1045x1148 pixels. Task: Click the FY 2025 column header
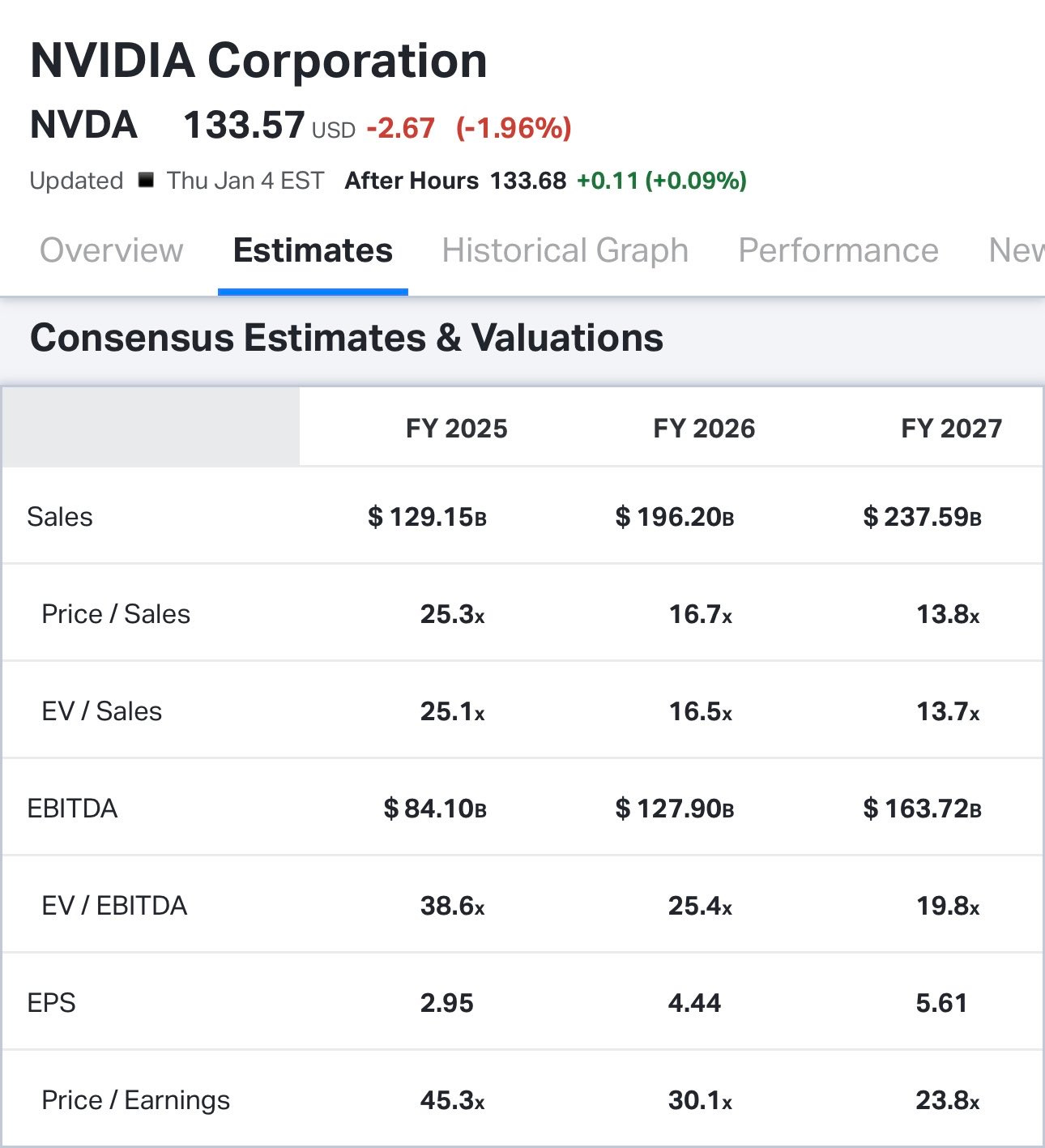pyautogui.click(x=456, y=428)
